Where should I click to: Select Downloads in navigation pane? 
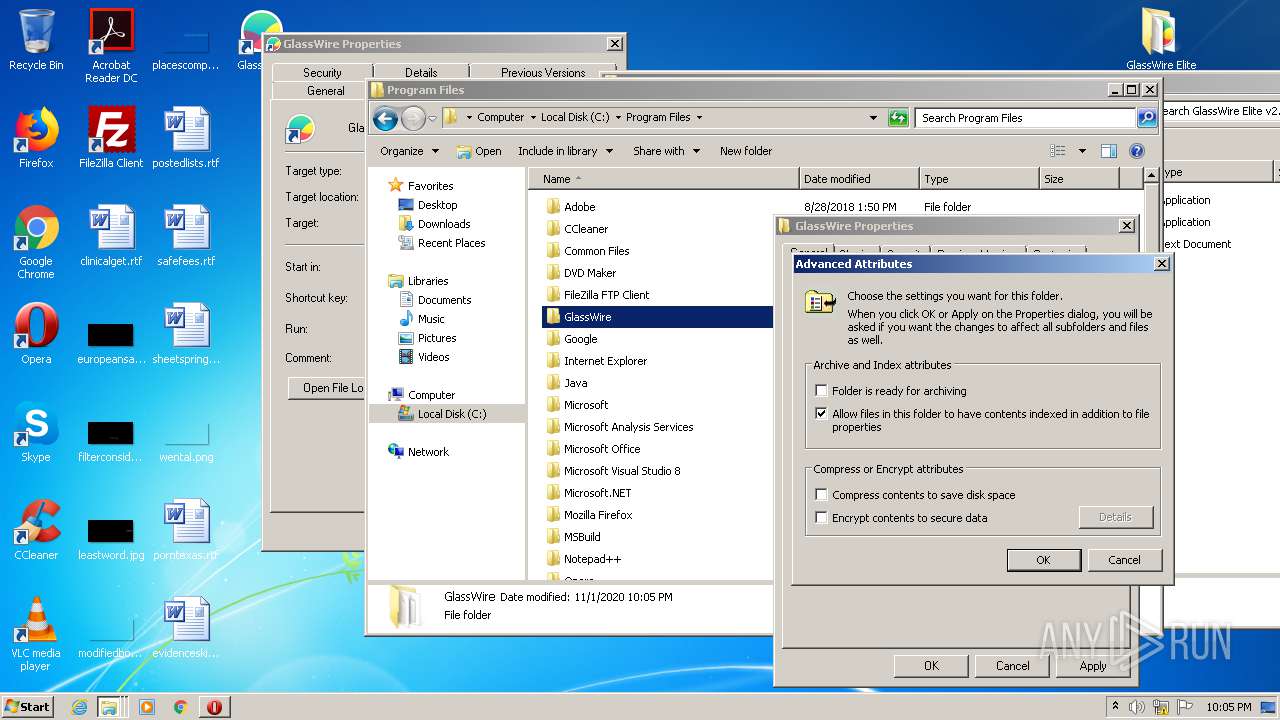pos(444,224)
